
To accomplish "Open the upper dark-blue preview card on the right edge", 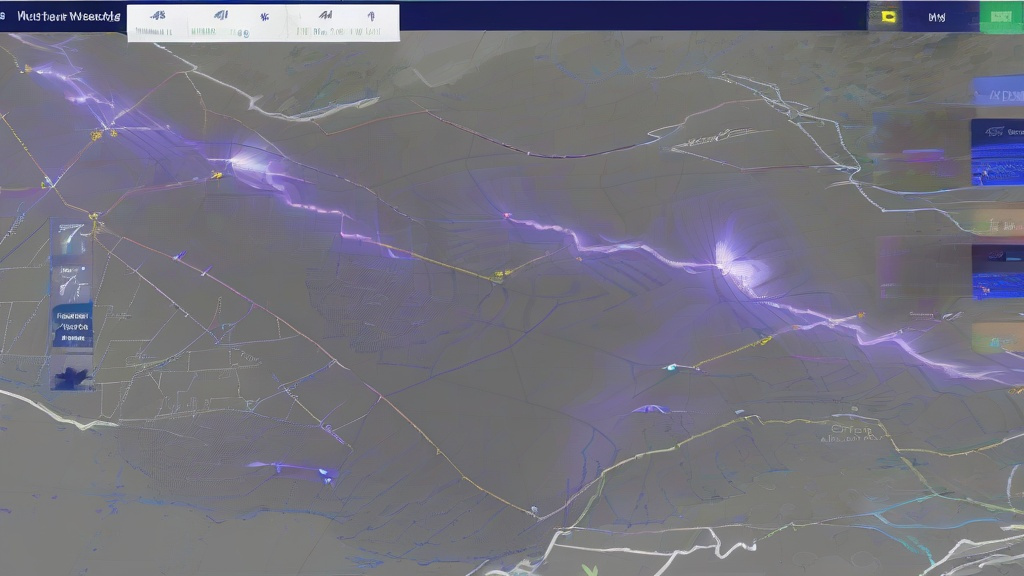I will coord(997,152).
